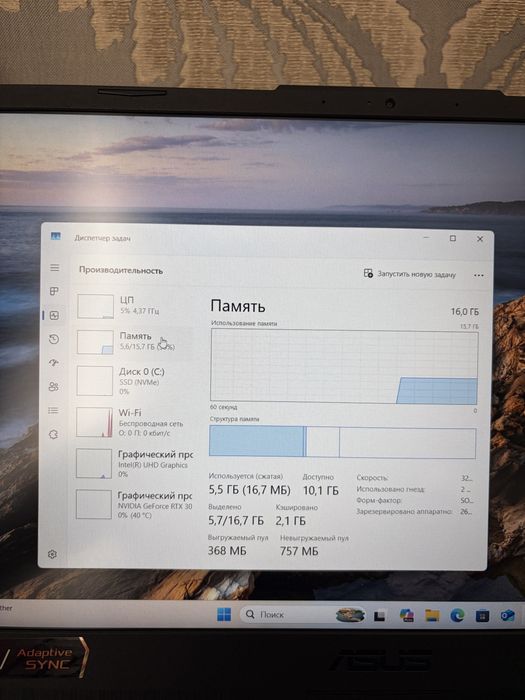Click the memory composition bar
Screen dimensions: 525x700
coord(342,442)
